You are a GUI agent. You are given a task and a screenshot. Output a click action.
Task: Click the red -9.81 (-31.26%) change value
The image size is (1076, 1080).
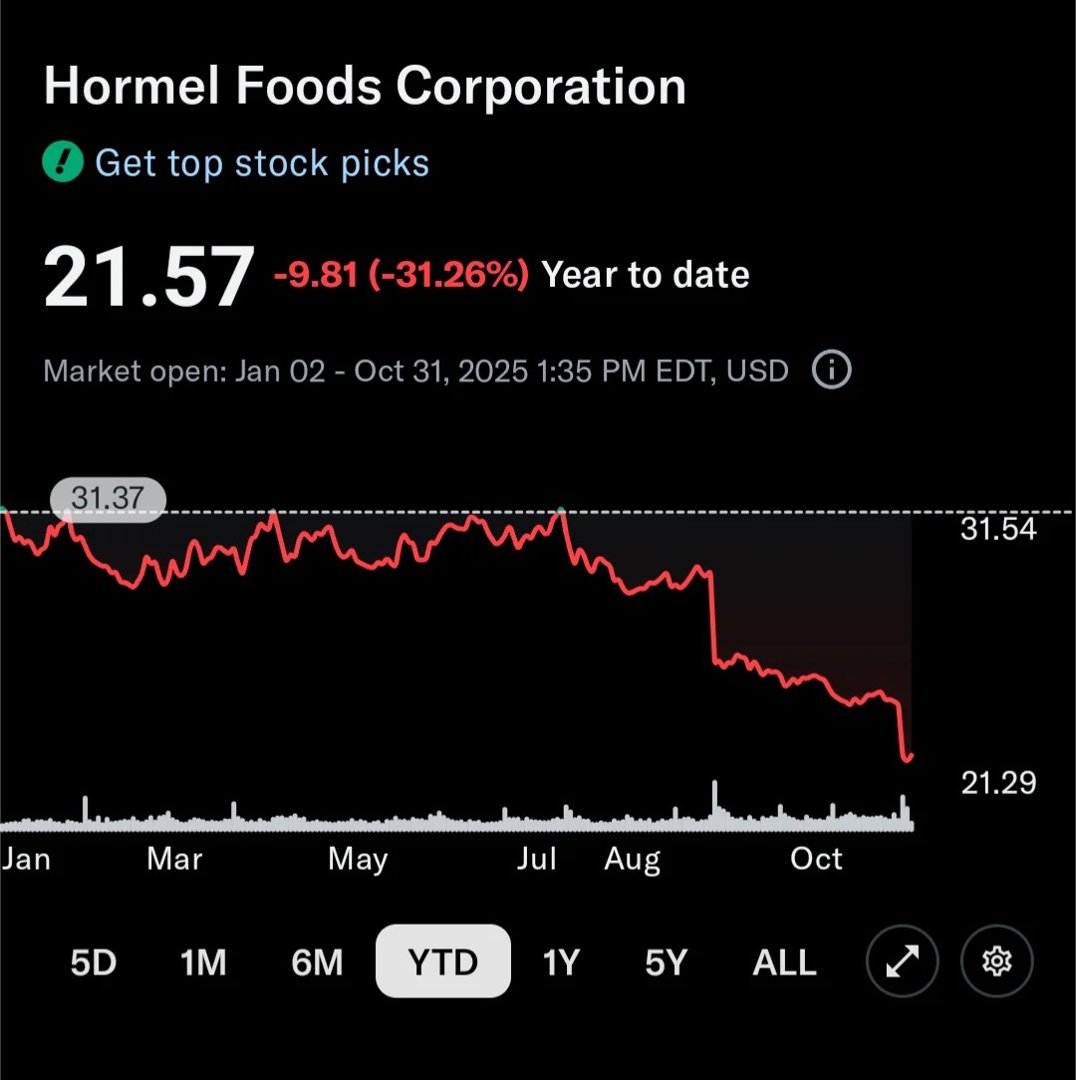pyautogui.click(x=400, y=275)
